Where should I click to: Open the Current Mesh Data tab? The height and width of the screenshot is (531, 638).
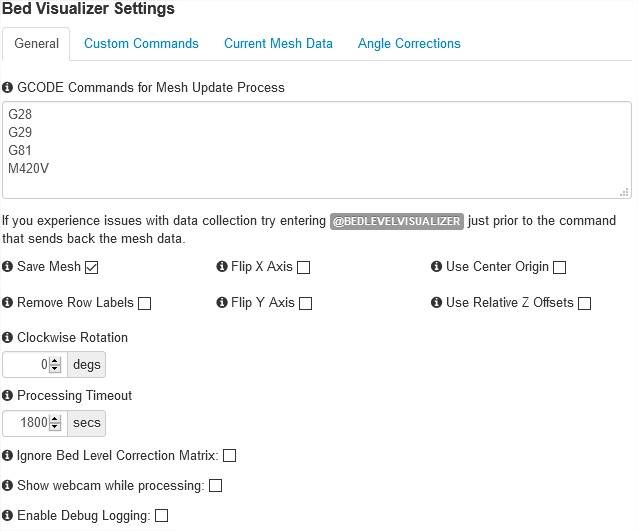tap(278, 44)
